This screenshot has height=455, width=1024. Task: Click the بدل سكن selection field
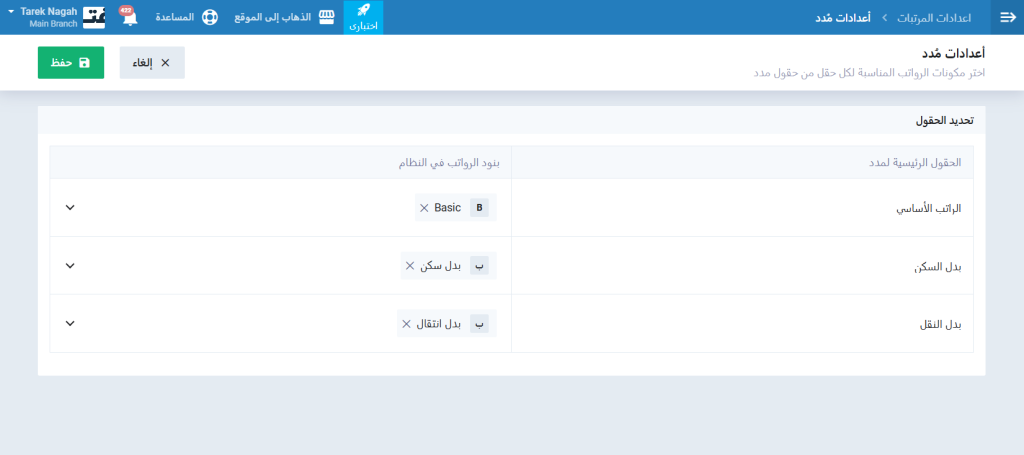[x=250, y=266]
